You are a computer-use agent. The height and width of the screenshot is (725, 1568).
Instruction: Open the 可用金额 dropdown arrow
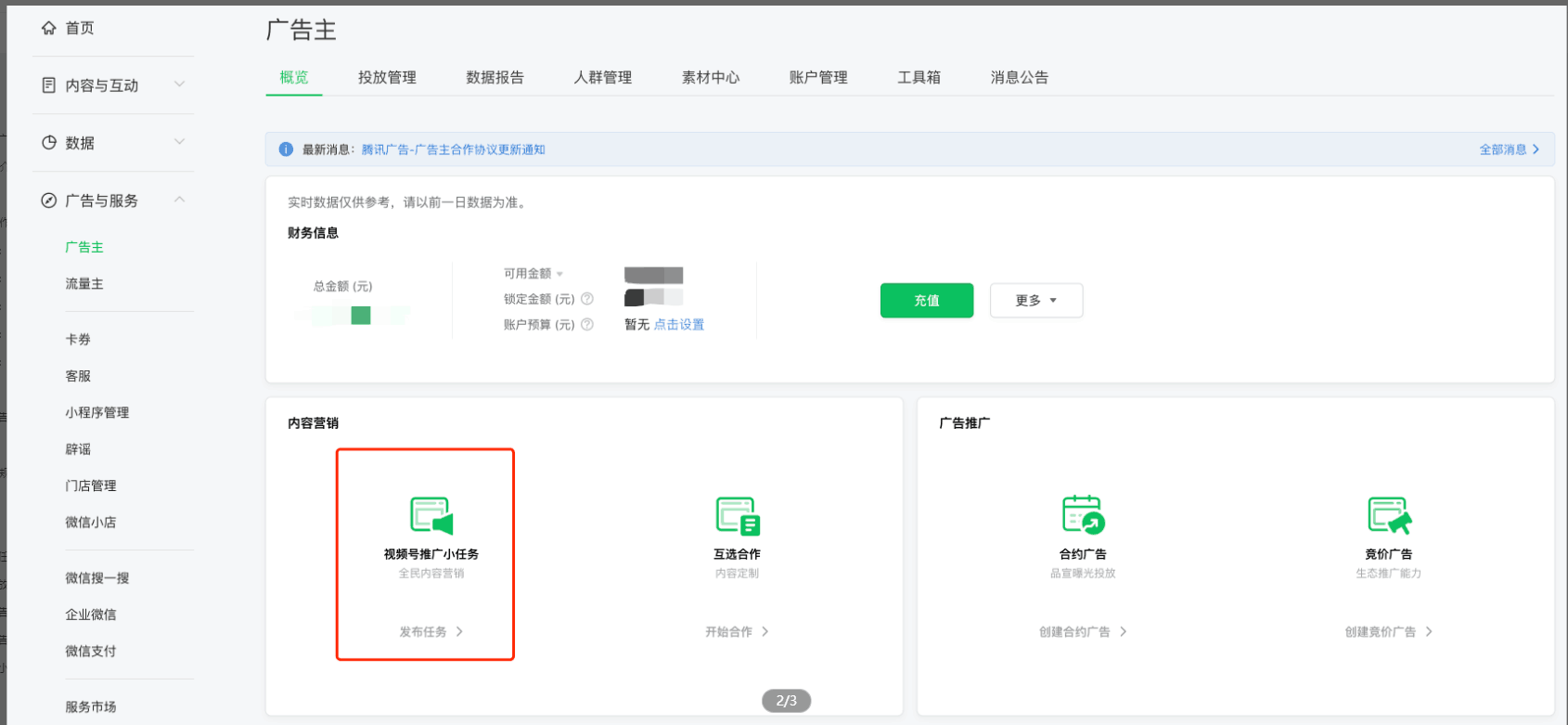click(x=559, y=274)
